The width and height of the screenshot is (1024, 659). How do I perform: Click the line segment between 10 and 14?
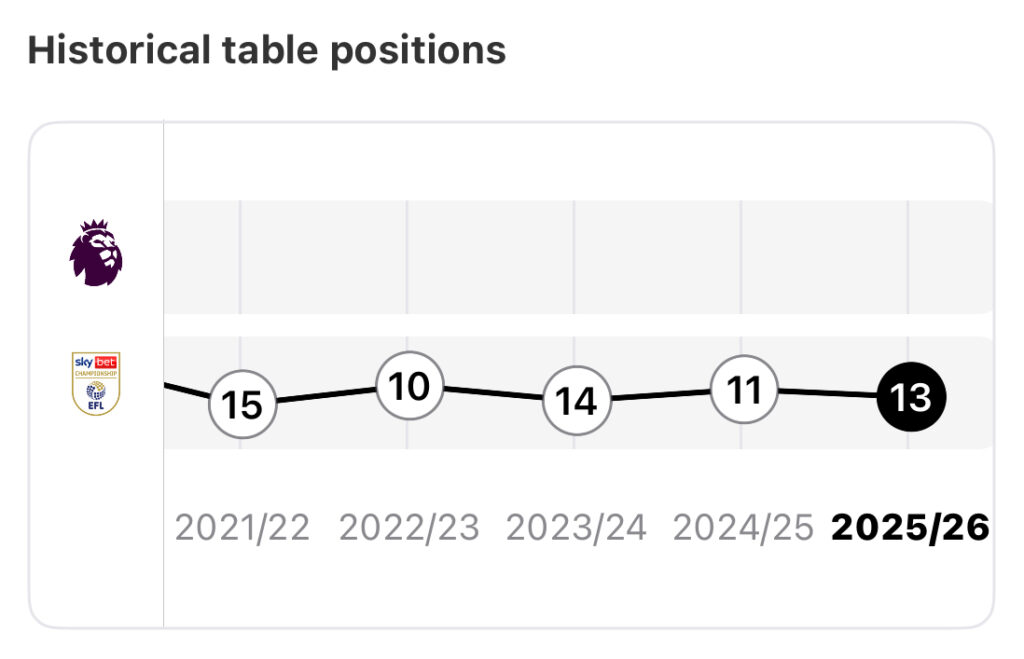(492, 394)
